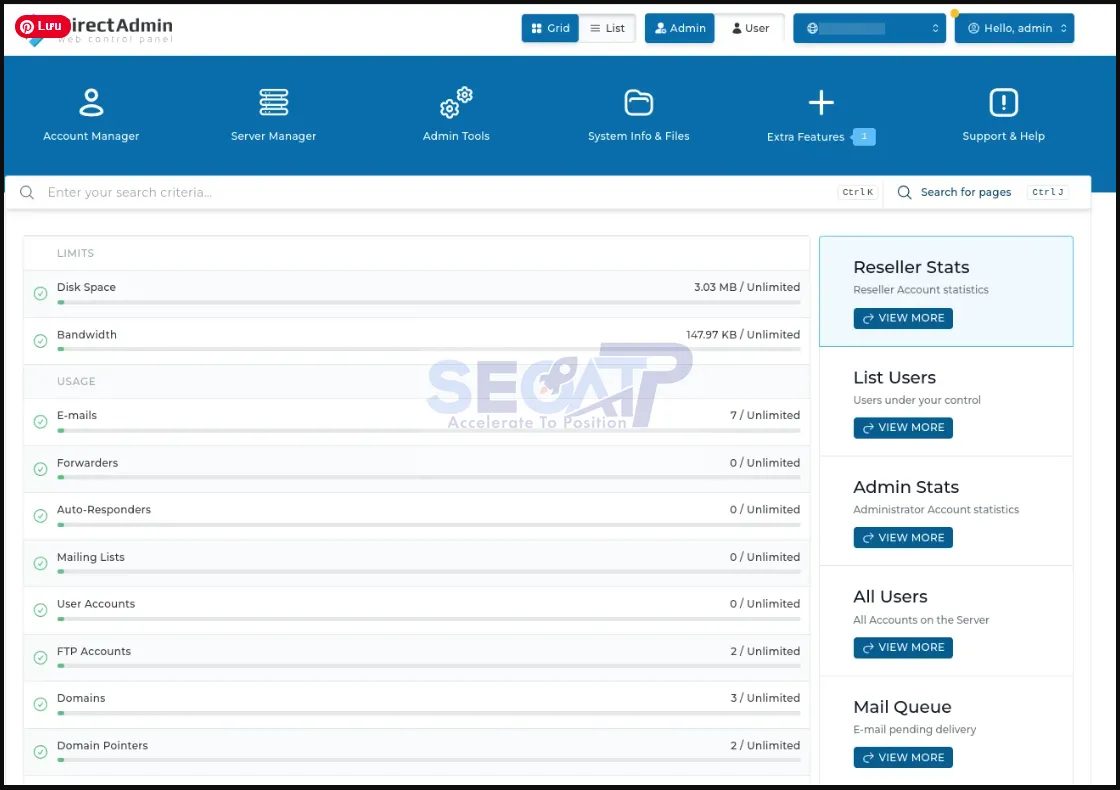Expand the Hello, admin account menu
Screen dimensions: 1120x790
coord(1014,28)
